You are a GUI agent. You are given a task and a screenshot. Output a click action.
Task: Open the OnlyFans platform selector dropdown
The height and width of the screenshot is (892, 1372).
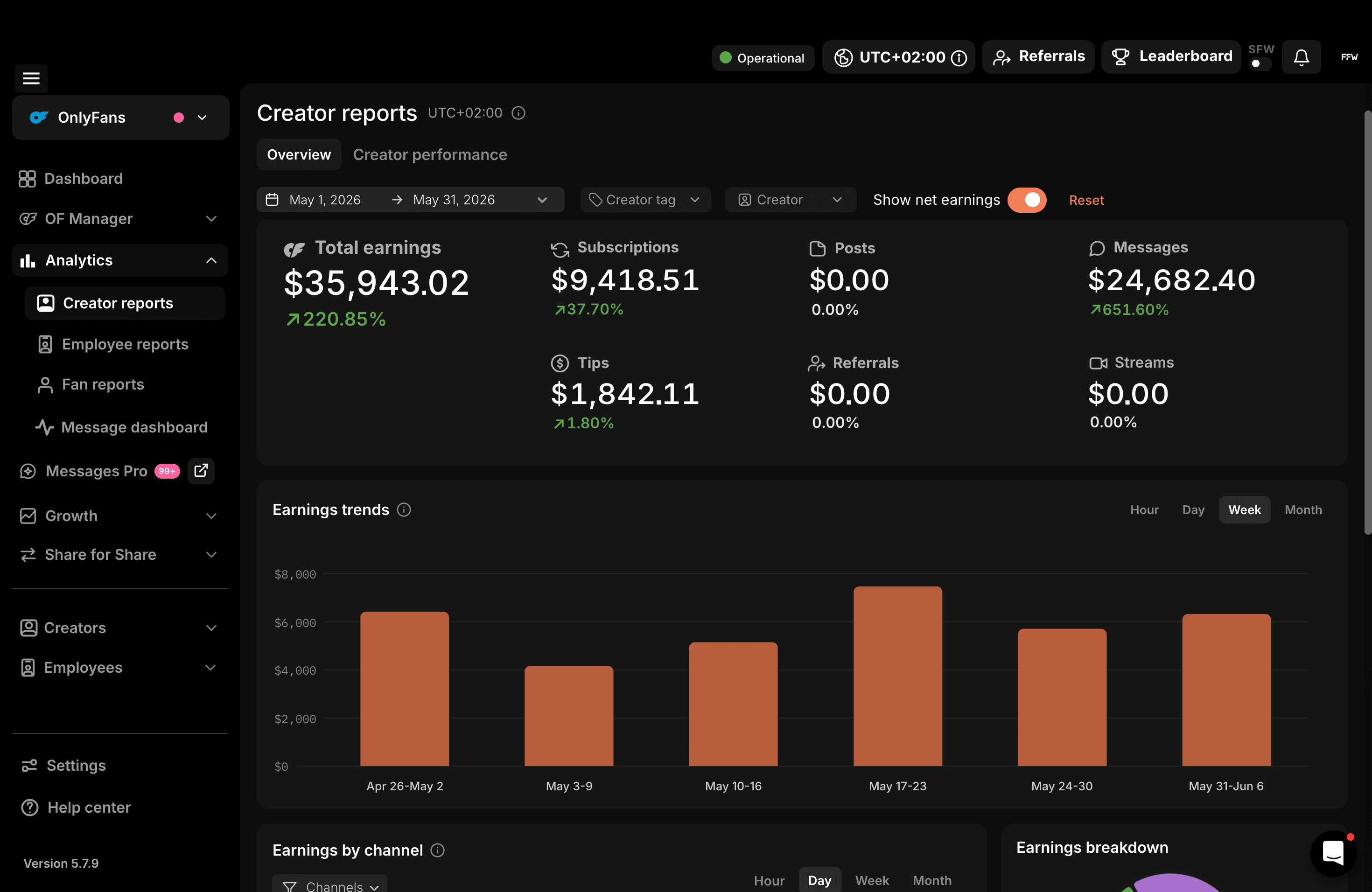tap(120, 118)
